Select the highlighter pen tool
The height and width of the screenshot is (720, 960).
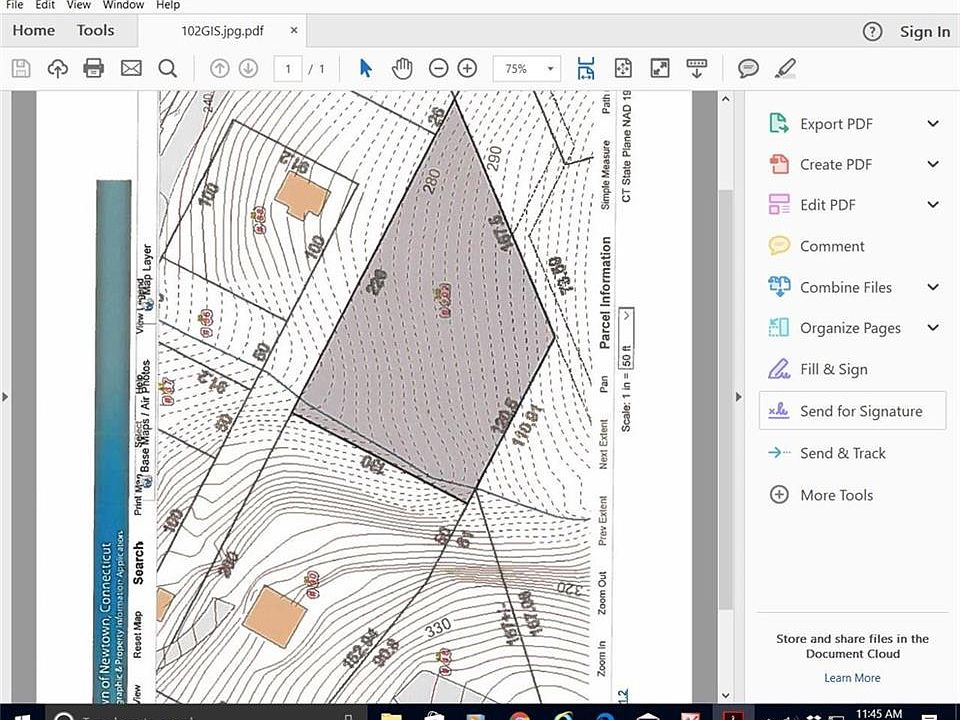pyautogui.click(x=785, y=68)
